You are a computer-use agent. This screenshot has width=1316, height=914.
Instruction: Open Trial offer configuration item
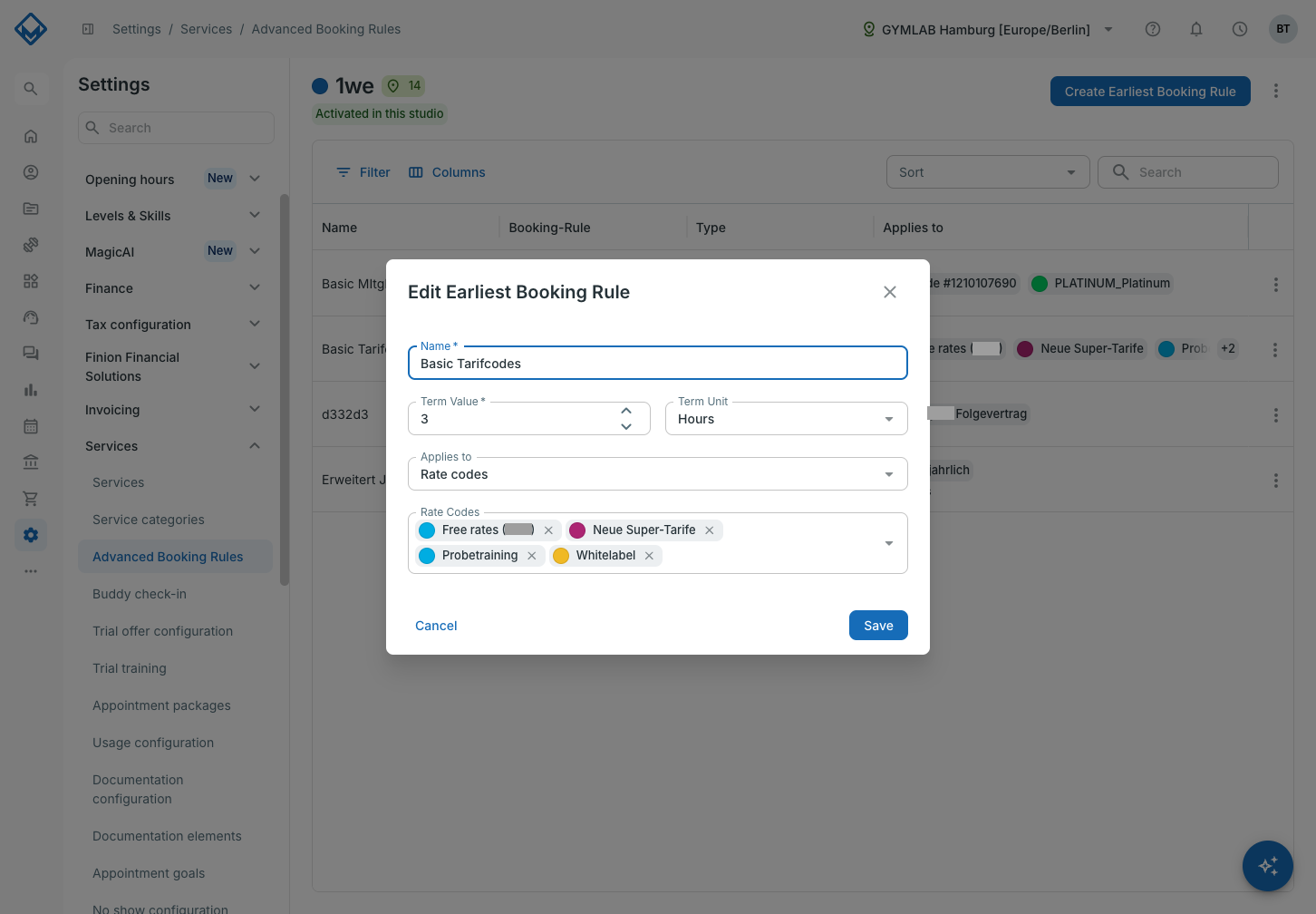(x=162, y=631)
